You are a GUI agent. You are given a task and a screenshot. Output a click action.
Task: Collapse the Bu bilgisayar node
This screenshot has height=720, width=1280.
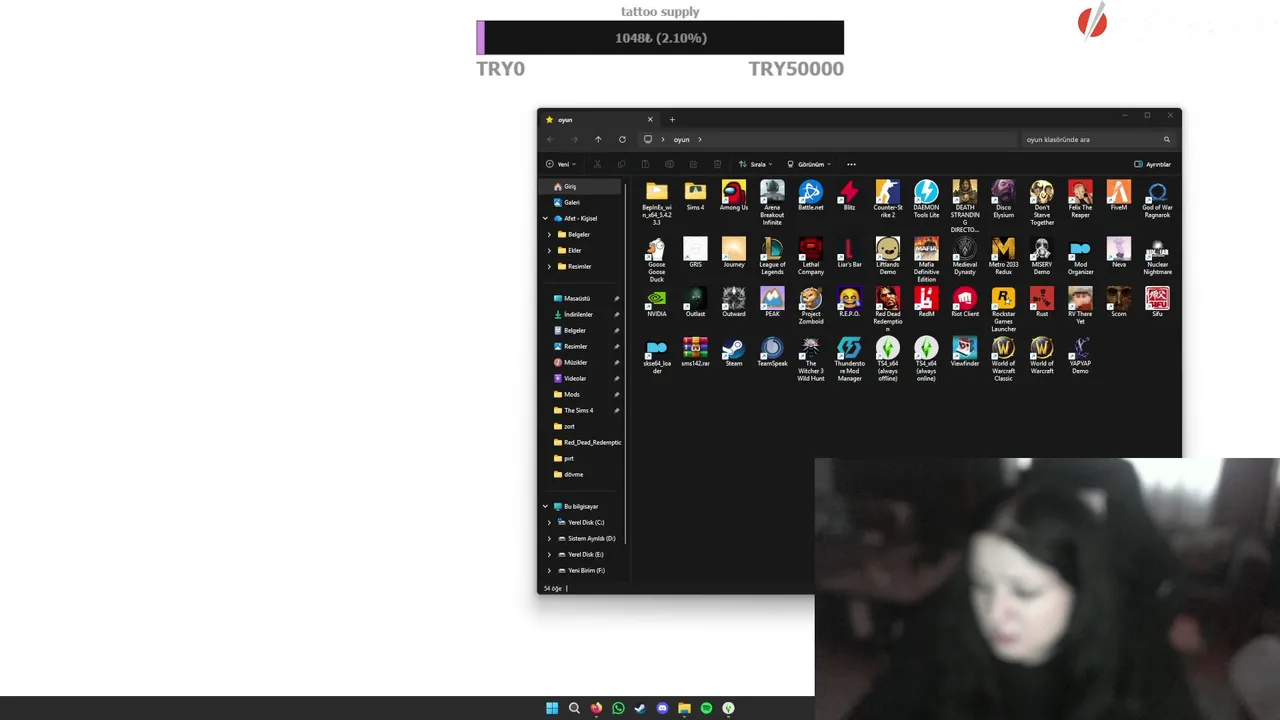545,506
